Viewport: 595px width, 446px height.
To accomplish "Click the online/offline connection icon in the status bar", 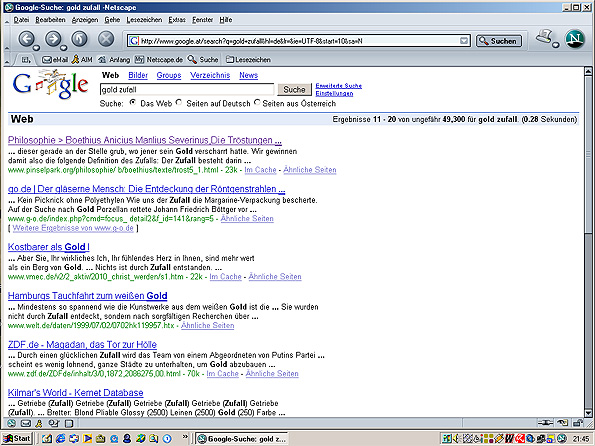I will 545,422.
